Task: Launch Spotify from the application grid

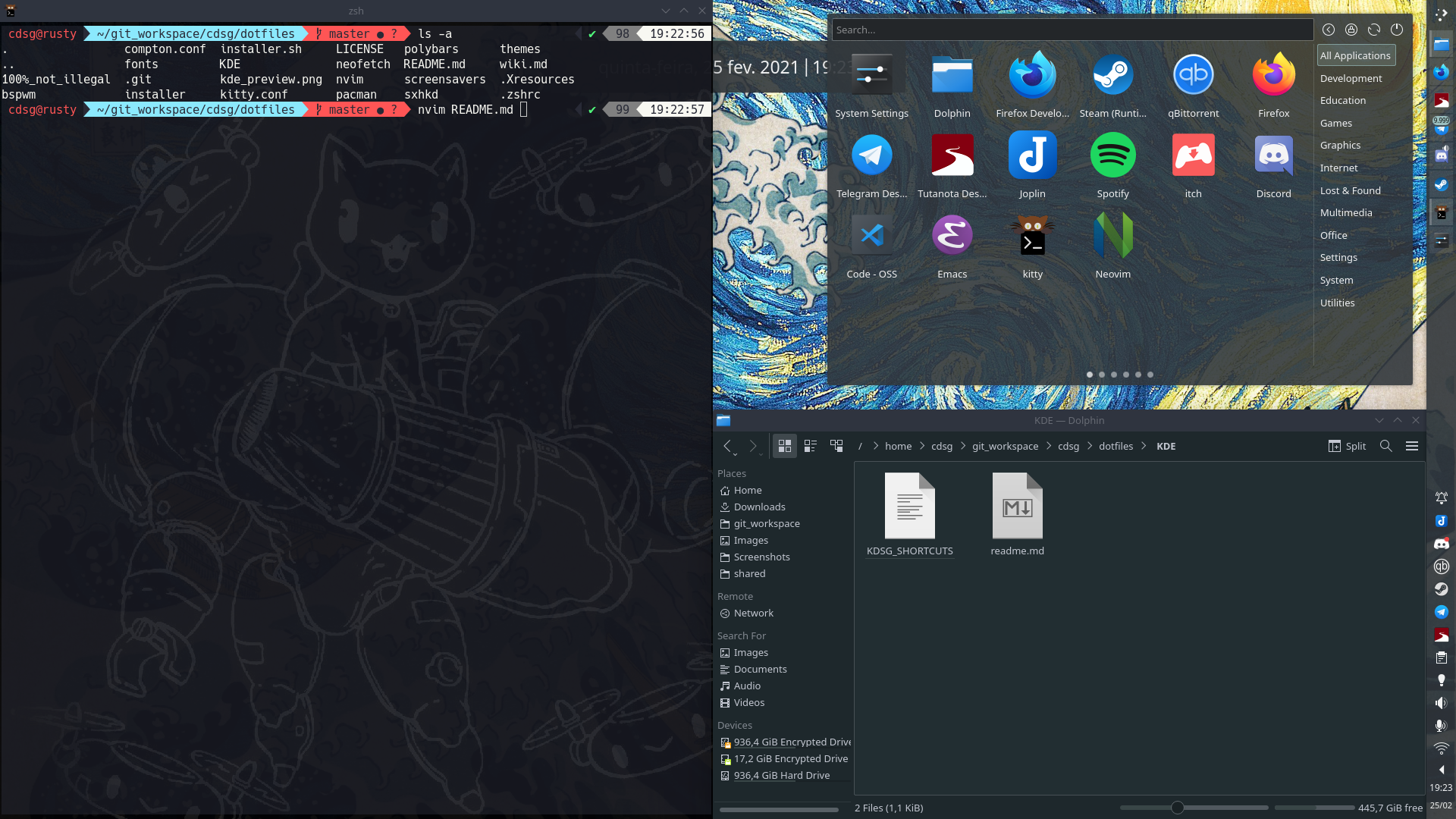Action: (x=1112, y=156)
